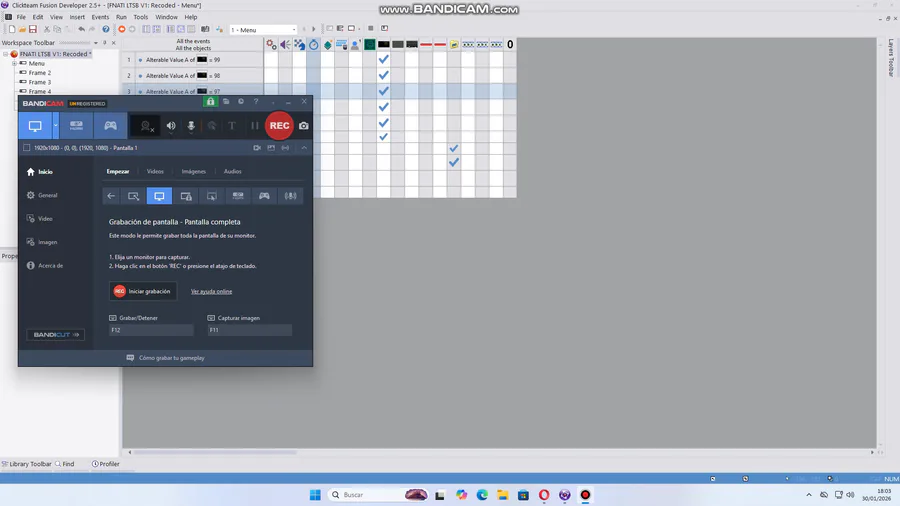Viewport: 900px width, 506px height.
Task: Select specific window lock recording mode in Bandicam
Action: pos(186,196)
